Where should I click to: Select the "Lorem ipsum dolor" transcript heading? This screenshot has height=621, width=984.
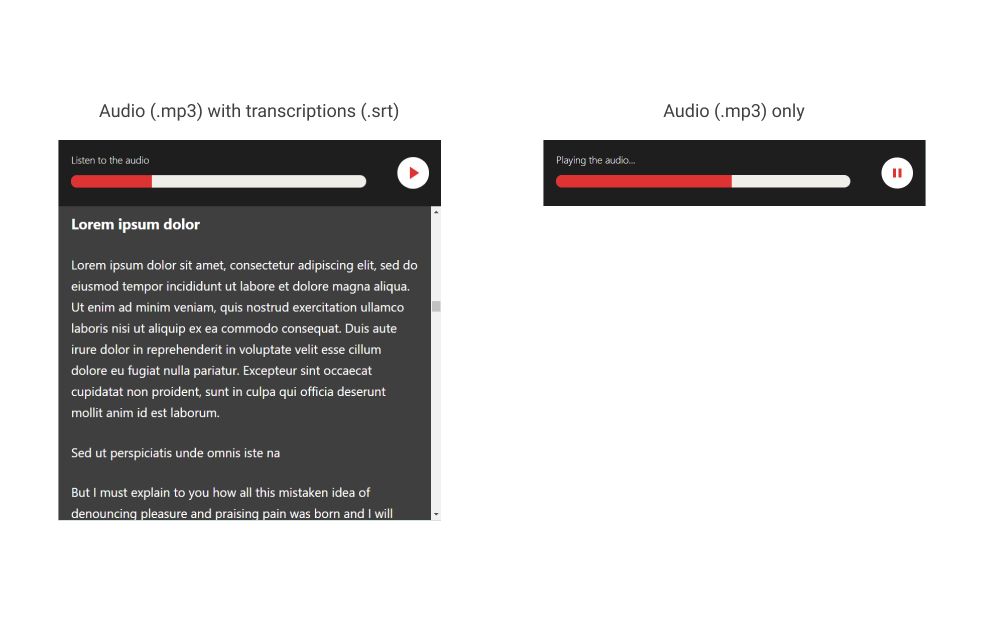click(x=135, y=225)
